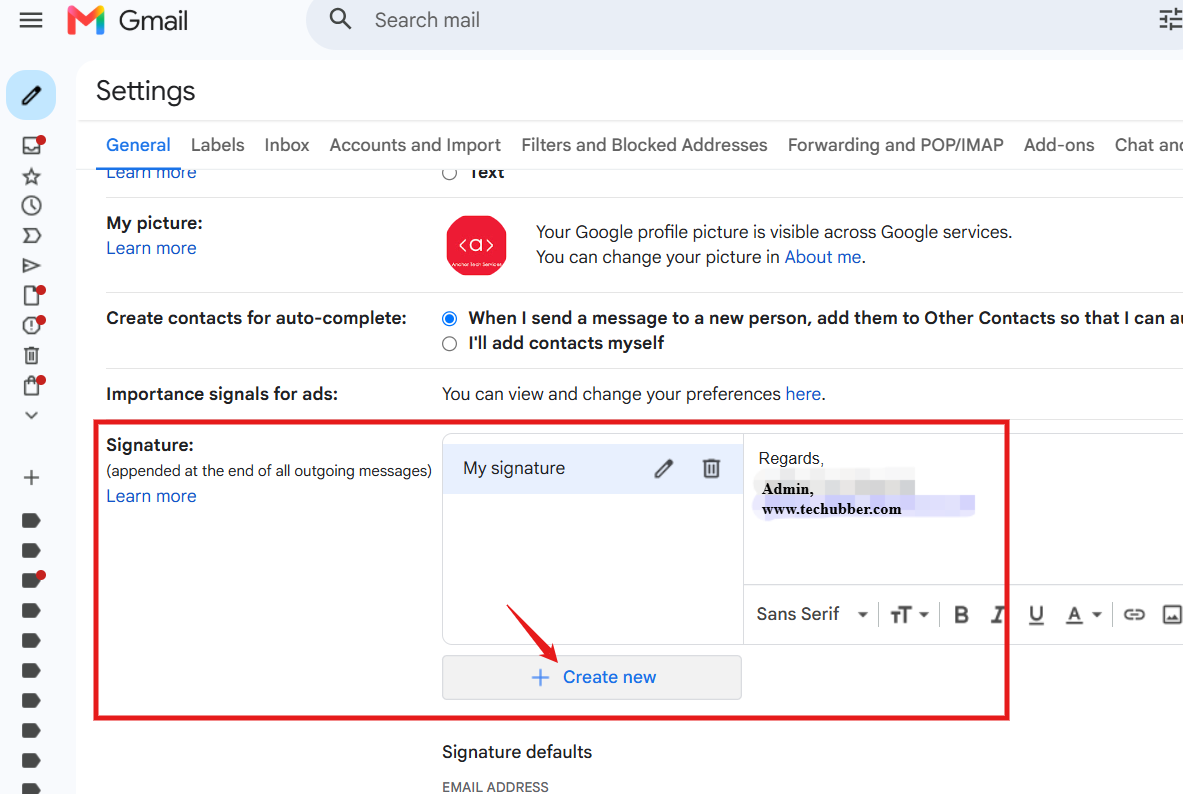
Task: Open Sent mail paper-plane icon
Action: (31, 266)
